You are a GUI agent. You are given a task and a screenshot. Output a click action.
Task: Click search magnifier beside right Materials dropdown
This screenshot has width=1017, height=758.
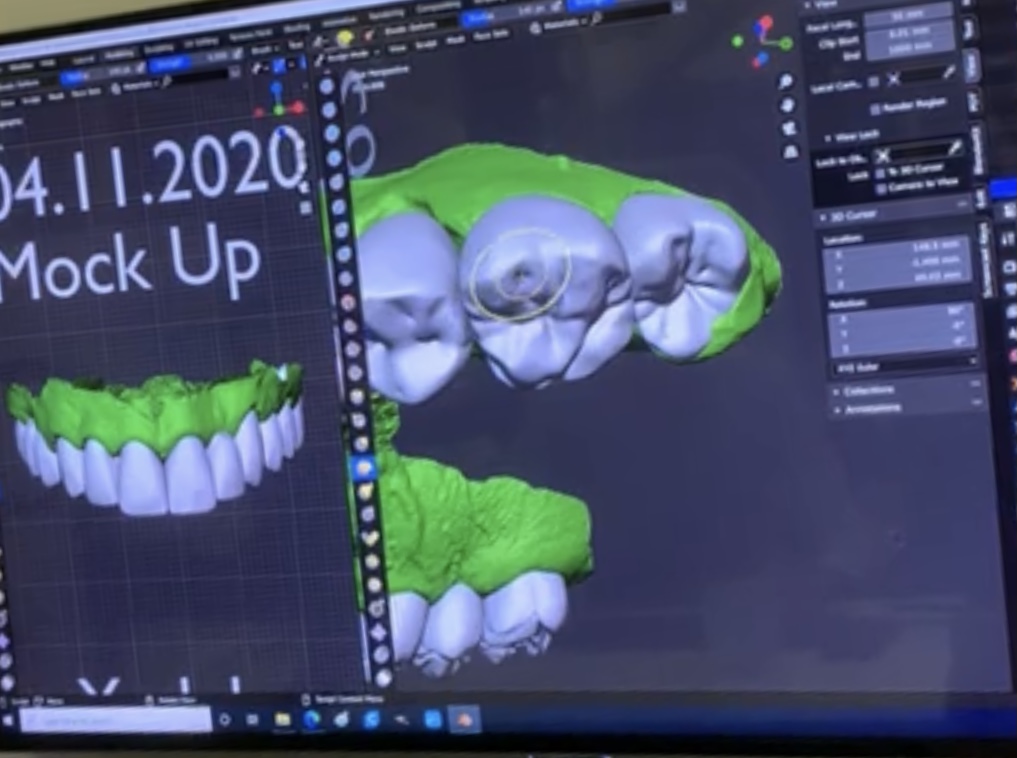click(596, 19)
